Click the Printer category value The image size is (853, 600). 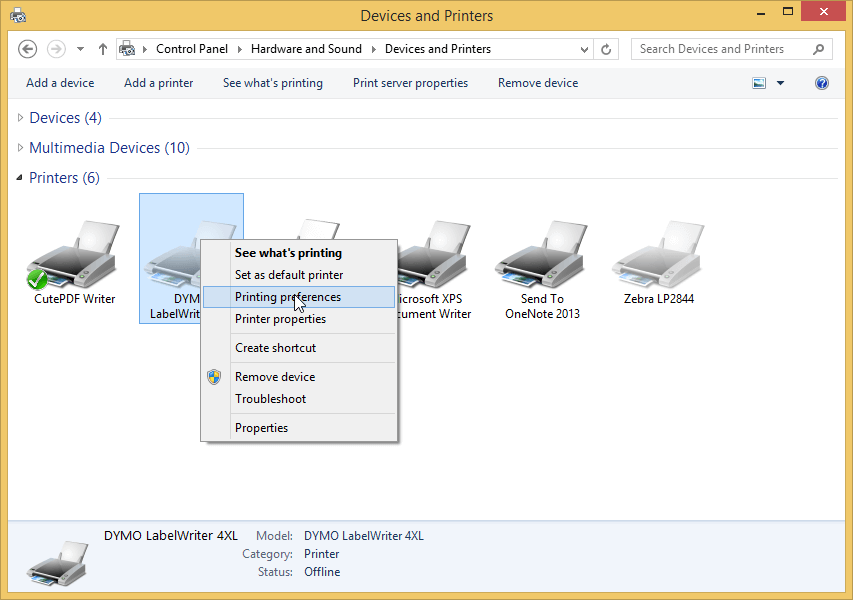[322, 554]
